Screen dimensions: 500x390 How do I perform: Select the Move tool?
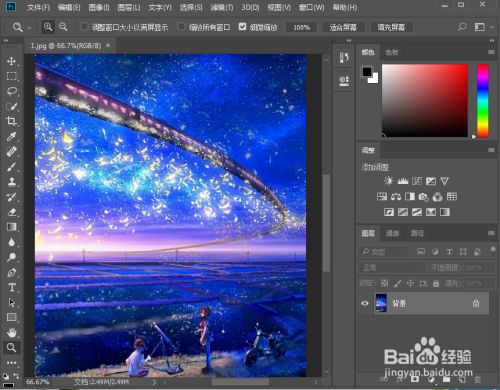point(12,61)
